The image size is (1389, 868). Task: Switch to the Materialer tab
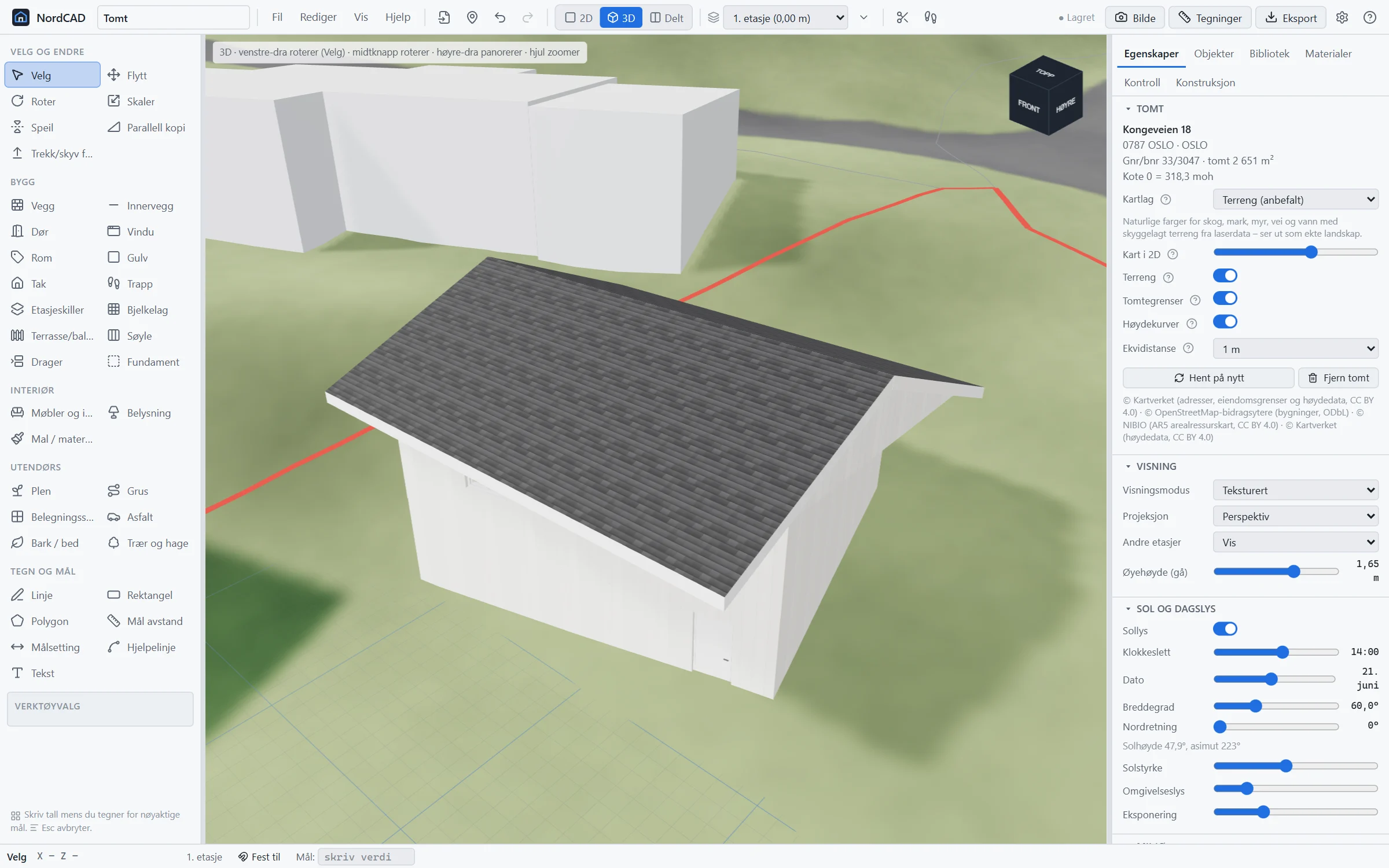[x=1328, y=54]
